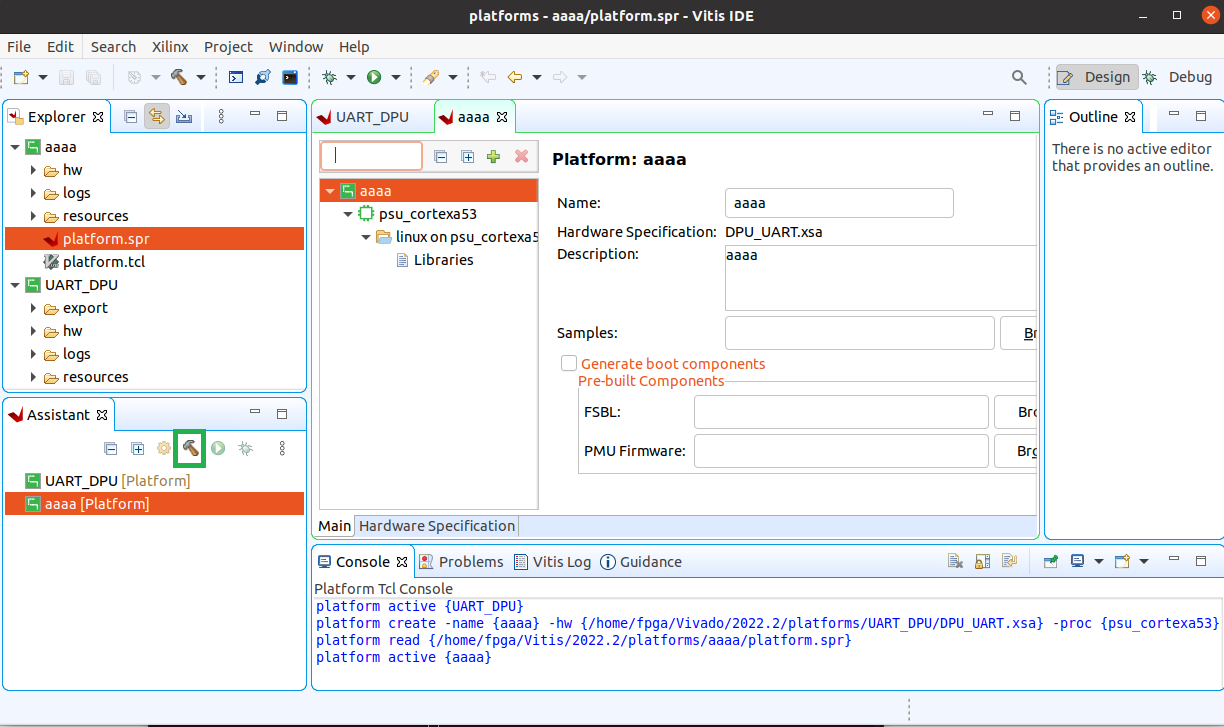Screen dimensions: 1224x727
Task: Open the New icon dropdown arrow
Action: (43, 77)
